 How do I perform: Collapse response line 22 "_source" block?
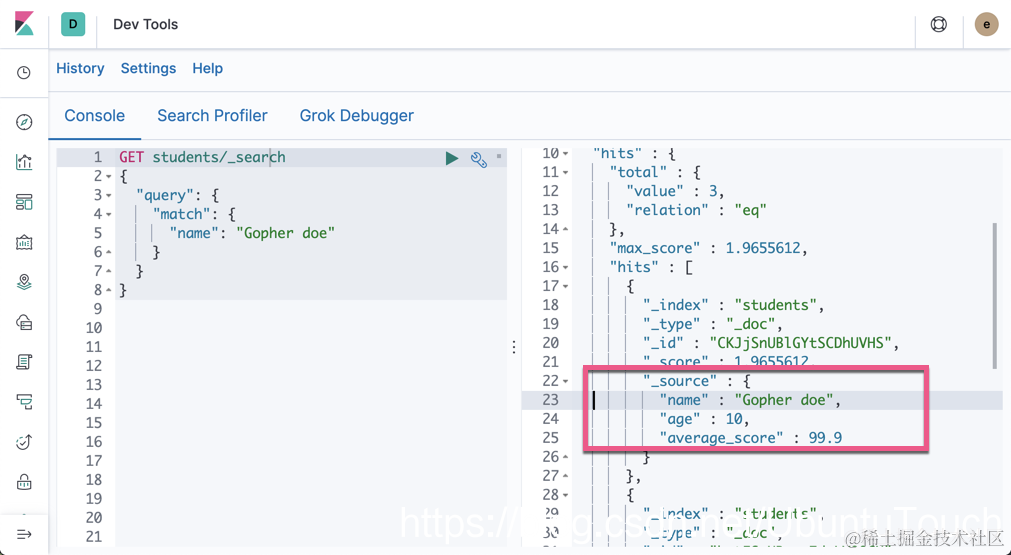[565, 381]
